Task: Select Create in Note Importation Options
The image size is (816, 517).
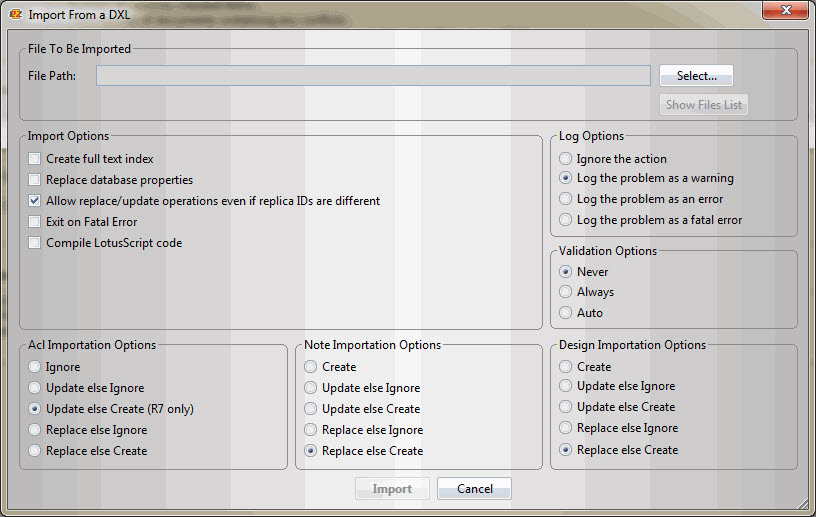Action: pyautogui.click(x=312, y=367)
